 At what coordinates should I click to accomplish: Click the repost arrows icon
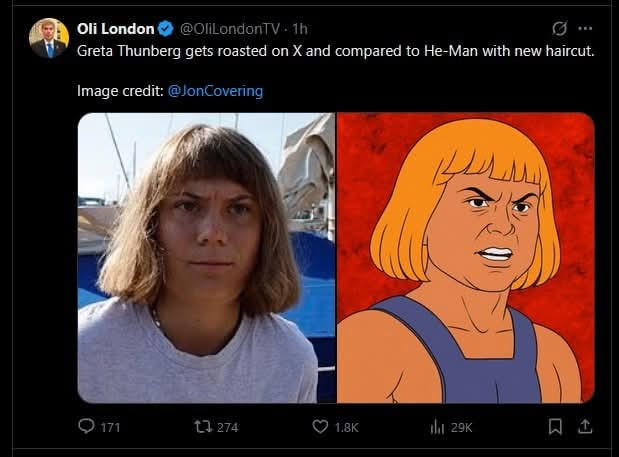pos(202,427)
